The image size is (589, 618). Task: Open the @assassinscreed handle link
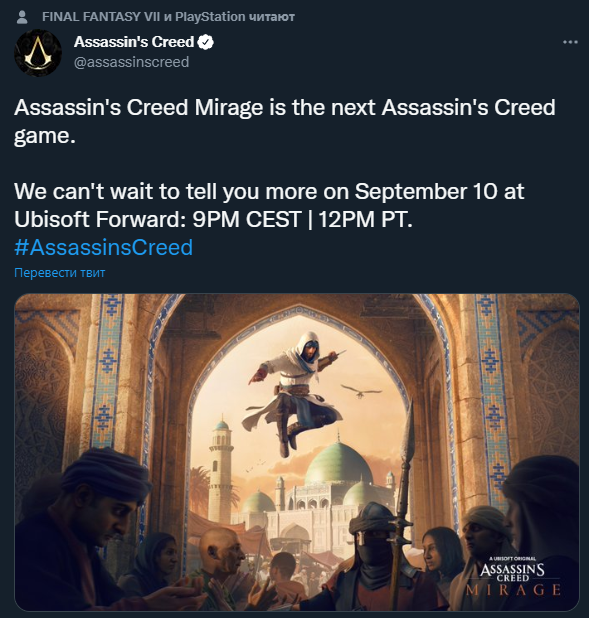click(x=131, y=62)
